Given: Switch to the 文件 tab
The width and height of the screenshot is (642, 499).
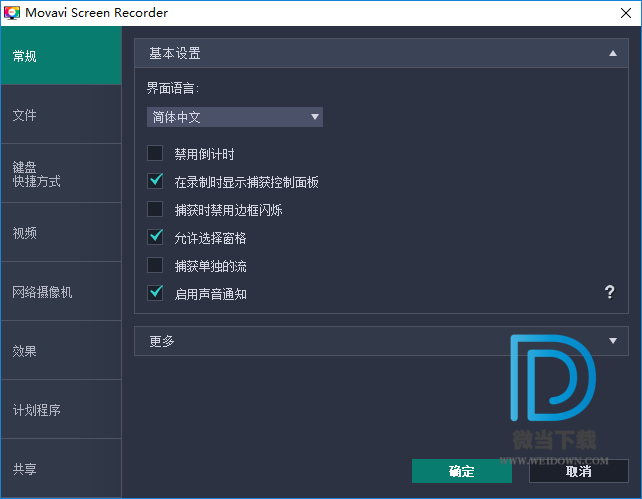Looking at the screenshot, I should (61, 115).
